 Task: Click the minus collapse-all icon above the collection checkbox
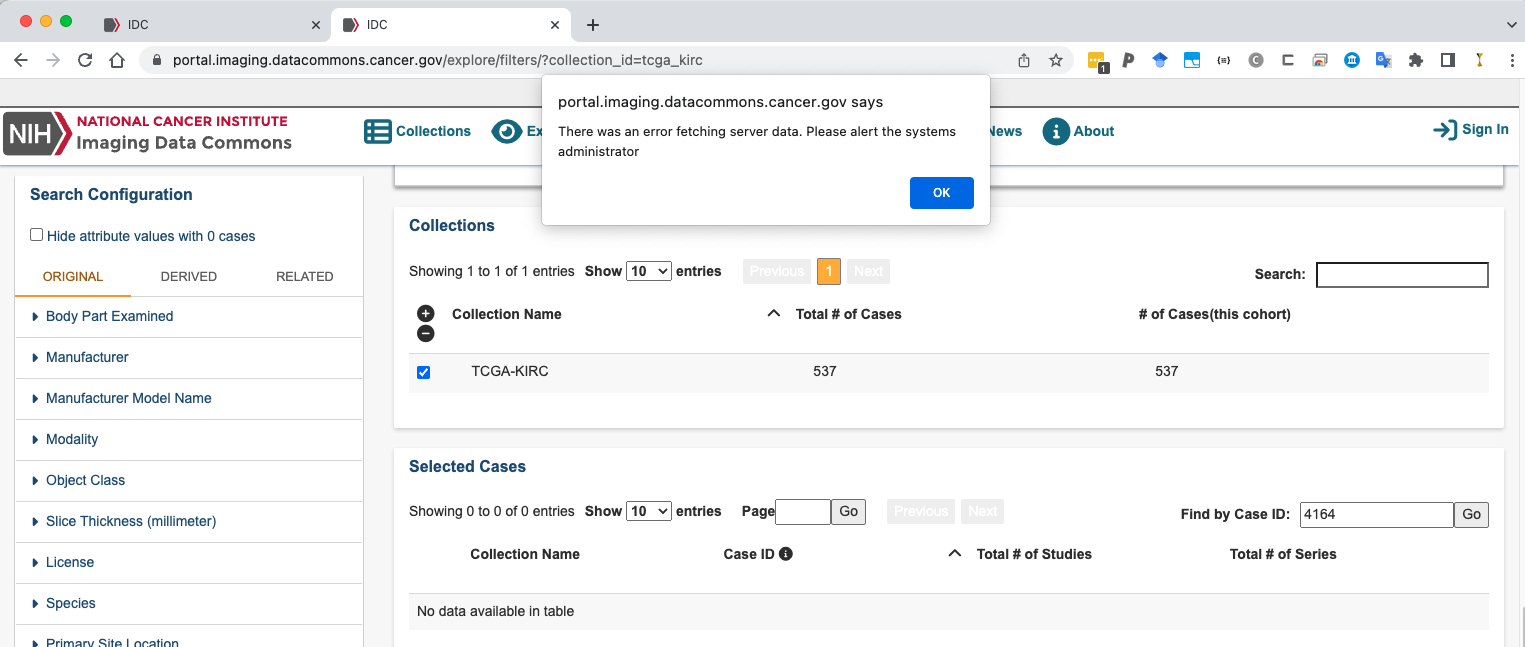click(x=425, y=333)
